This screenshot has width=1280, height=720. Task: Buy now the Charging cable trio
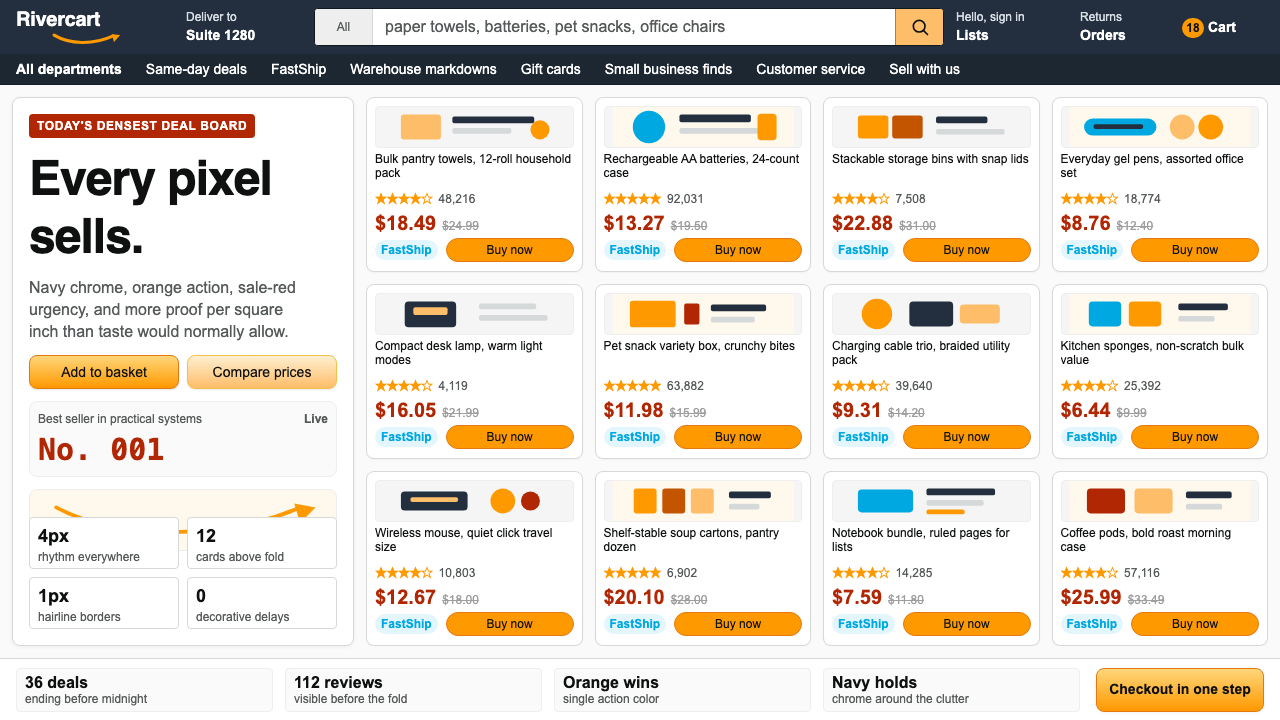click(967, 437)
